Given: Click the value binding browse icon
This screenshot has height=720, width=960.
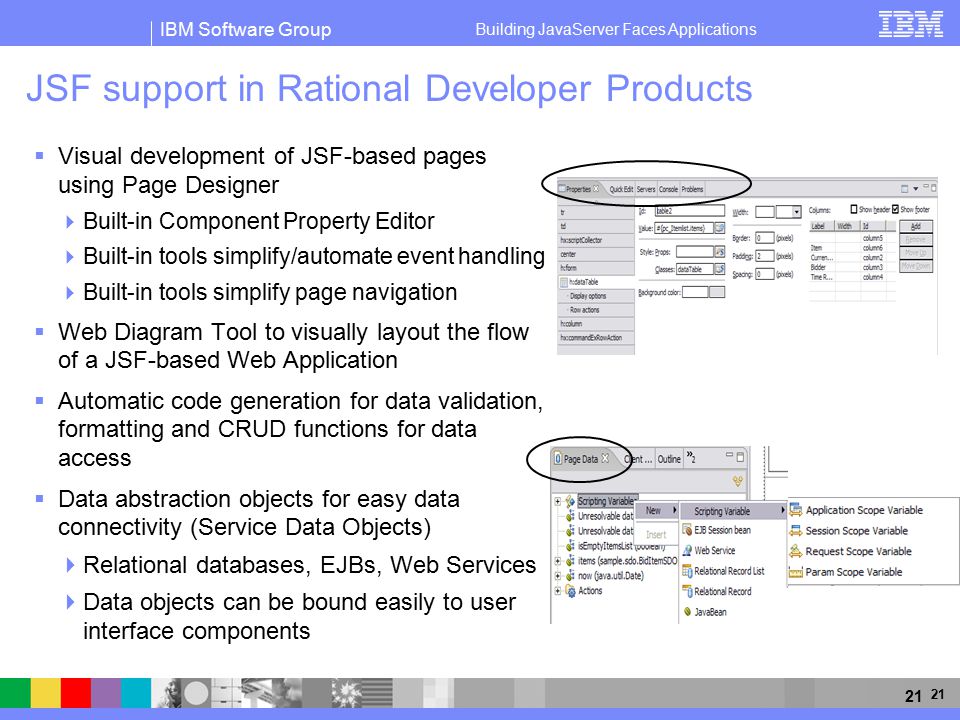Looking at the screenshot, I should point(720,228).
